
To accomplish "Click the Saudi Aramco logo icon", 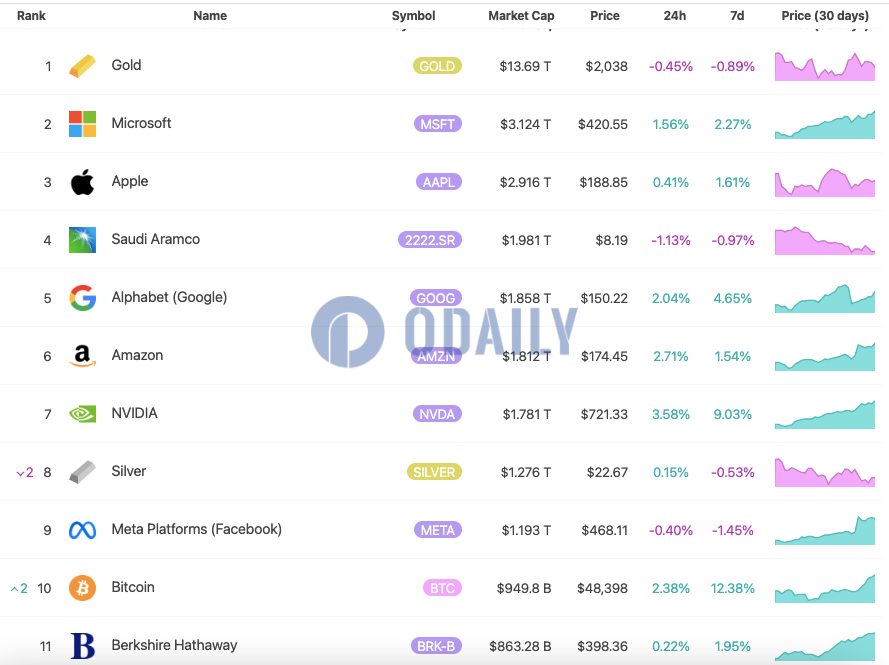I will (82, 240).
